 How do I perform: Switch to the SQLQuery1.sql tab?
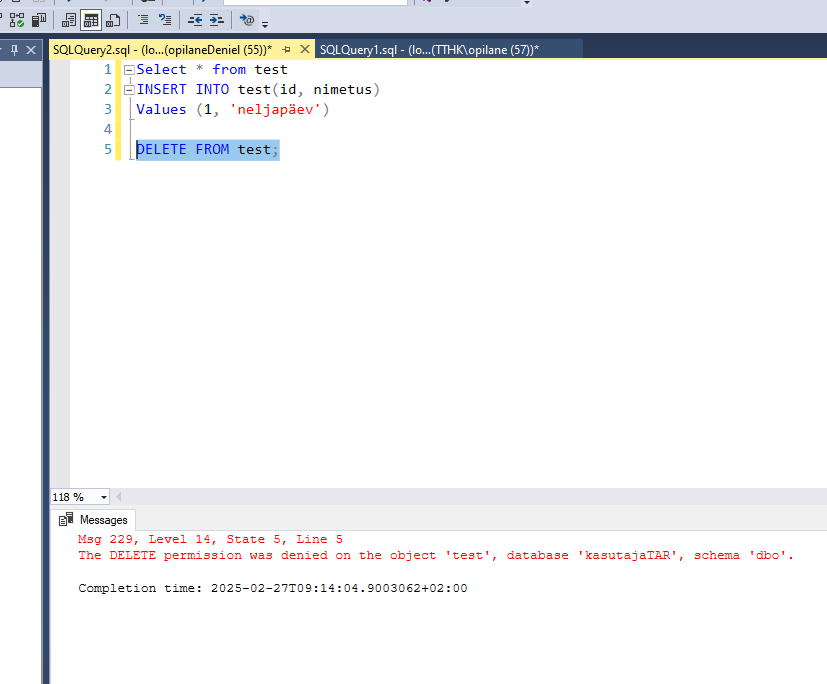(x=429, y=49)
